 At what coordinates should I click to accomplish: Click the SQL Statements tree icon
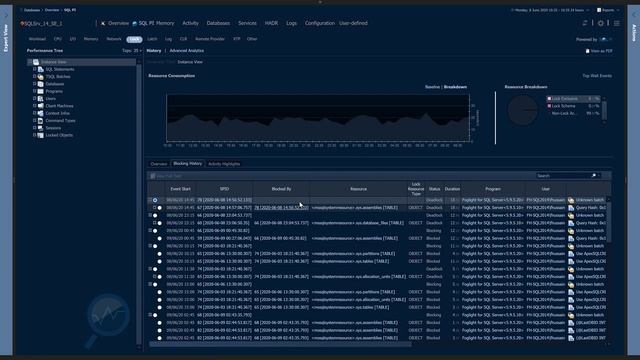tap(40, 69)
